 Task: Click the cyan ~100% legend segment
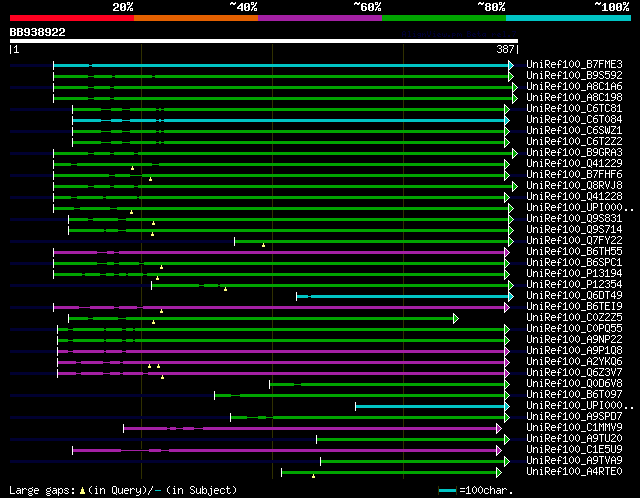tap(567, 17)
